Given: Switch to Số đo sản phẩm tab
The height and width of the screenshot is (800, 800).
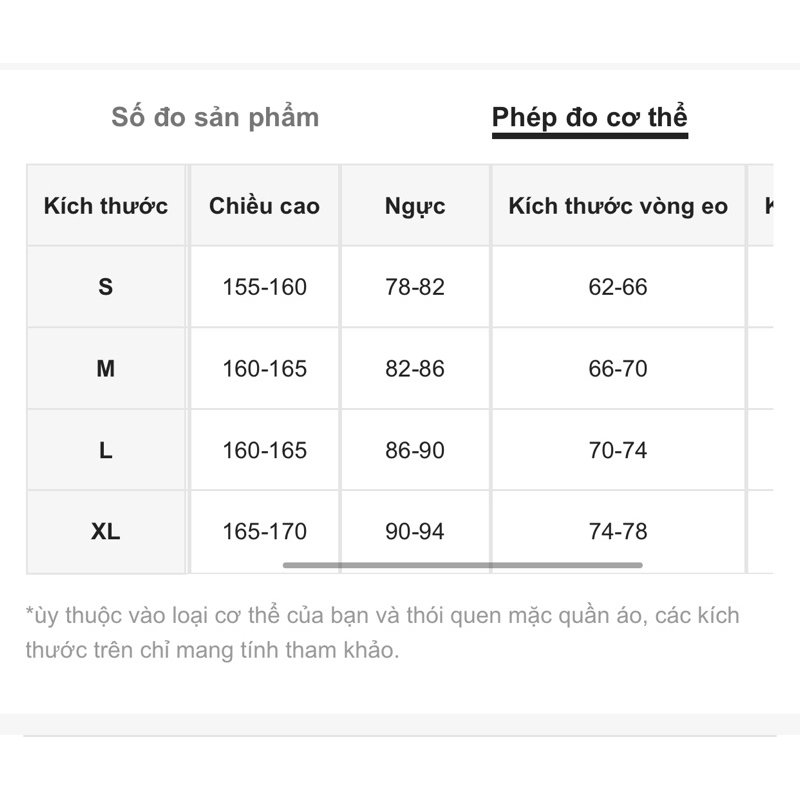Looking at the screenshot, I should (x=215, y=117).
